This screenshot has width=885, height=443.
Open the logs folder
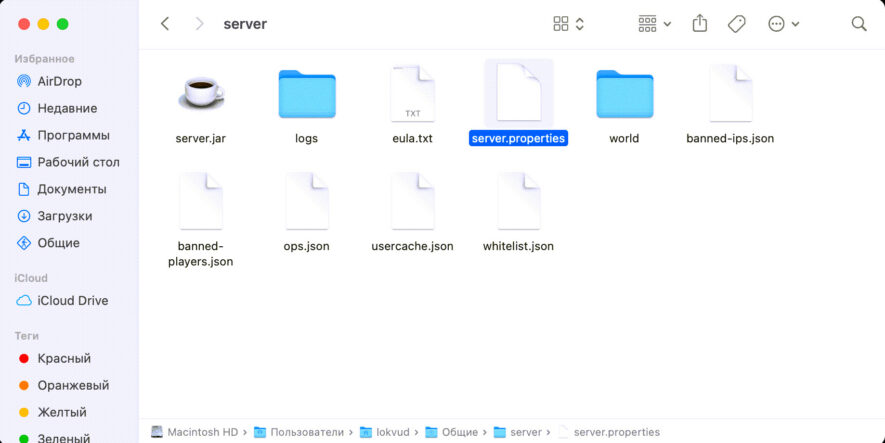point(306,94)
